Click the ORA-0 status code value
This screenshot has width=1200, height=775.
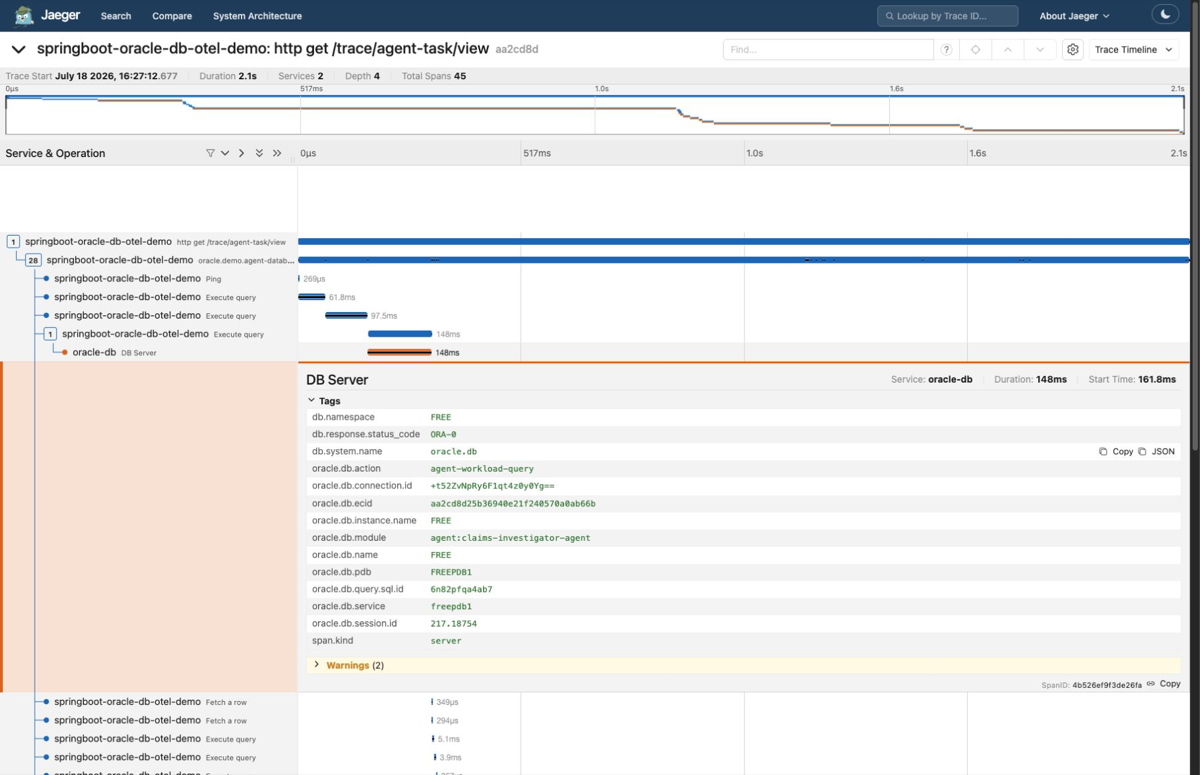(x=443, y=434)
